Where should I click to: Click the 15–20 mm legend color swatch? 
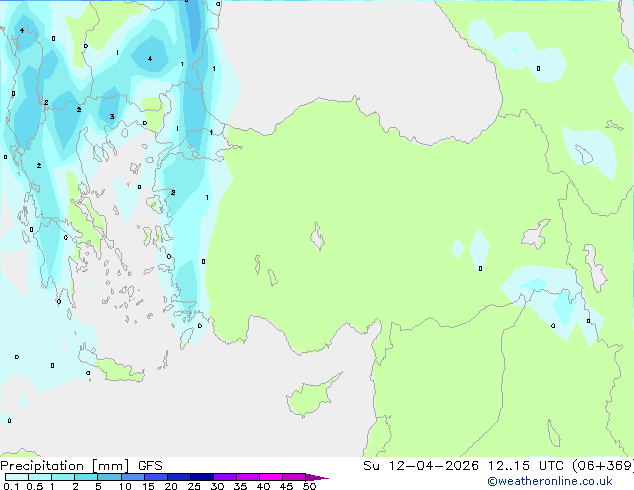(155, 477)
